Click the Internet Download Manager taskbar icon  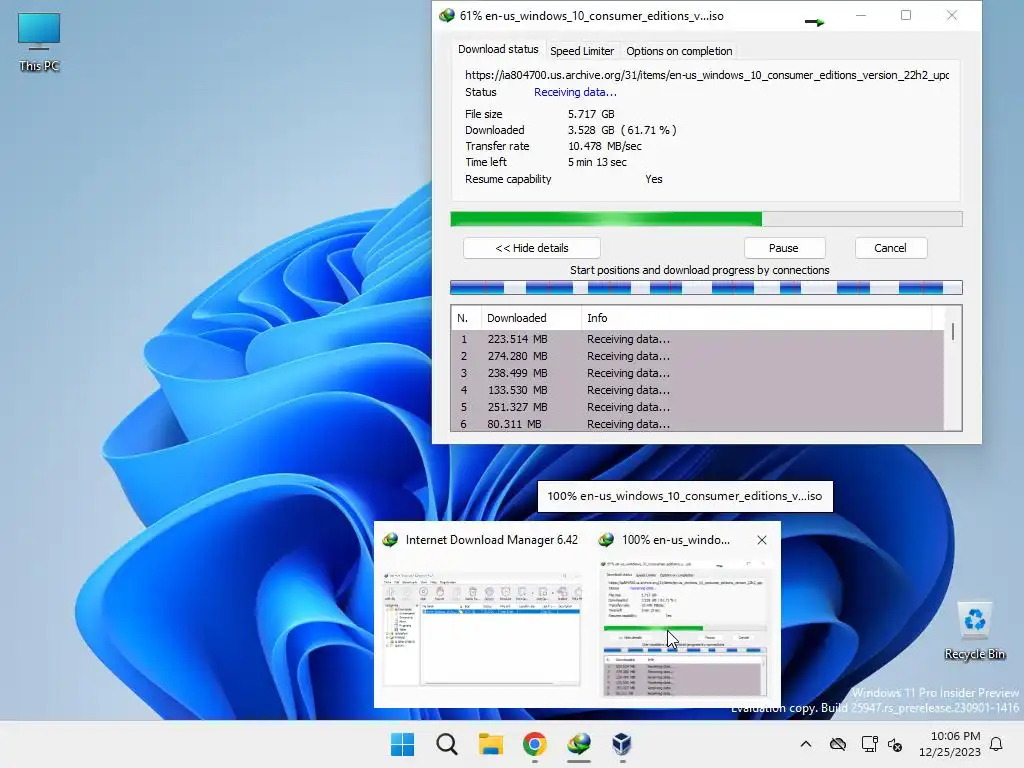pos(579,744)
